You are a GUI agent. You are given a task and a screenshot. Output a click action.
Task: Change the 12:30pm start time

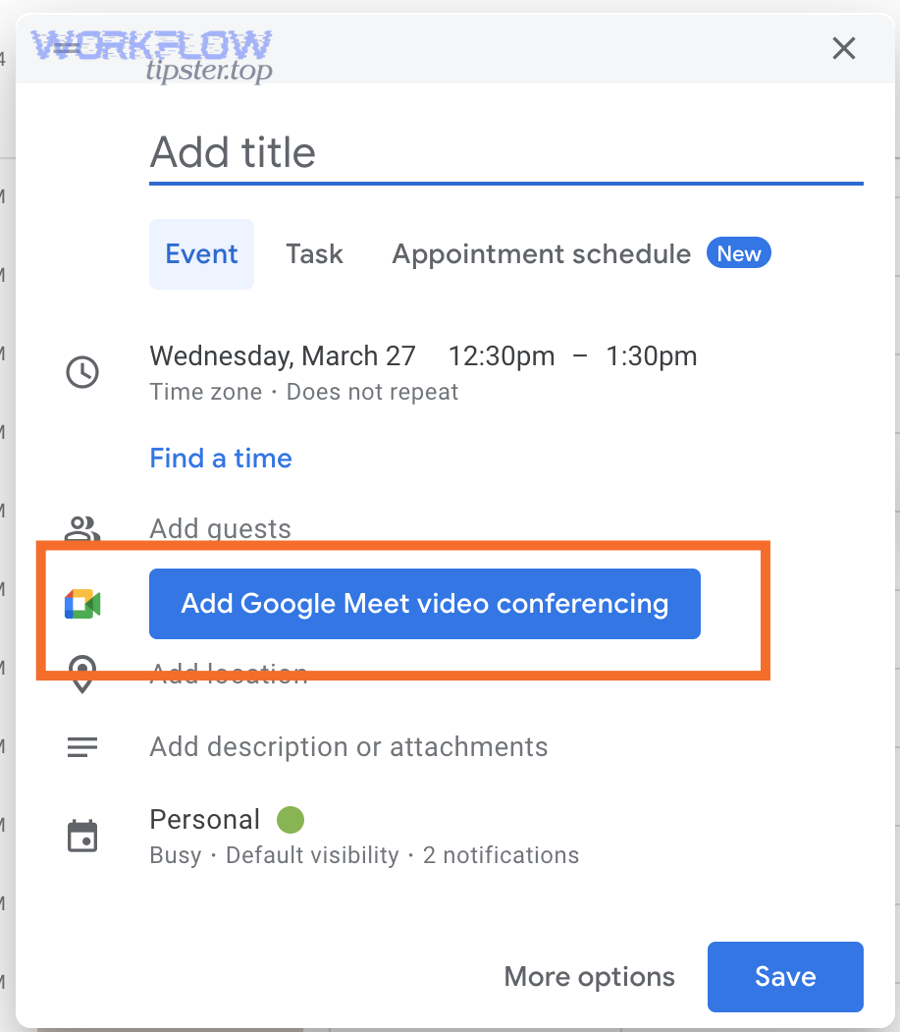click(502, 356)
